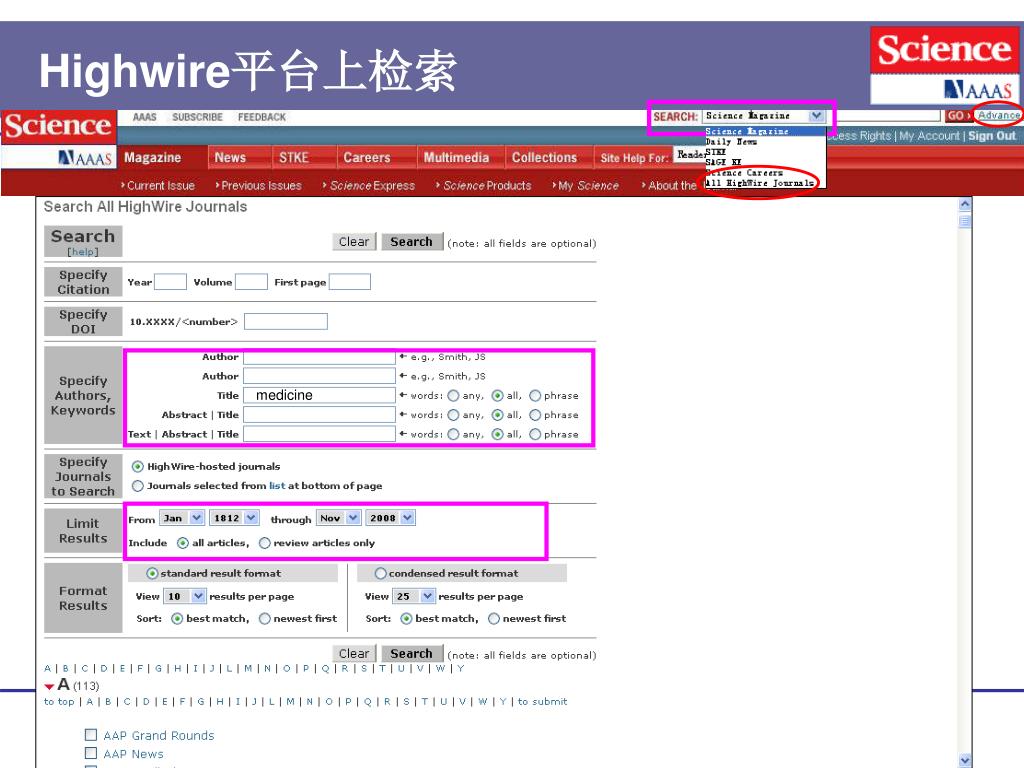Click the 'list' link in journals option
1024x768 pixels.
(x=277, y=486)
